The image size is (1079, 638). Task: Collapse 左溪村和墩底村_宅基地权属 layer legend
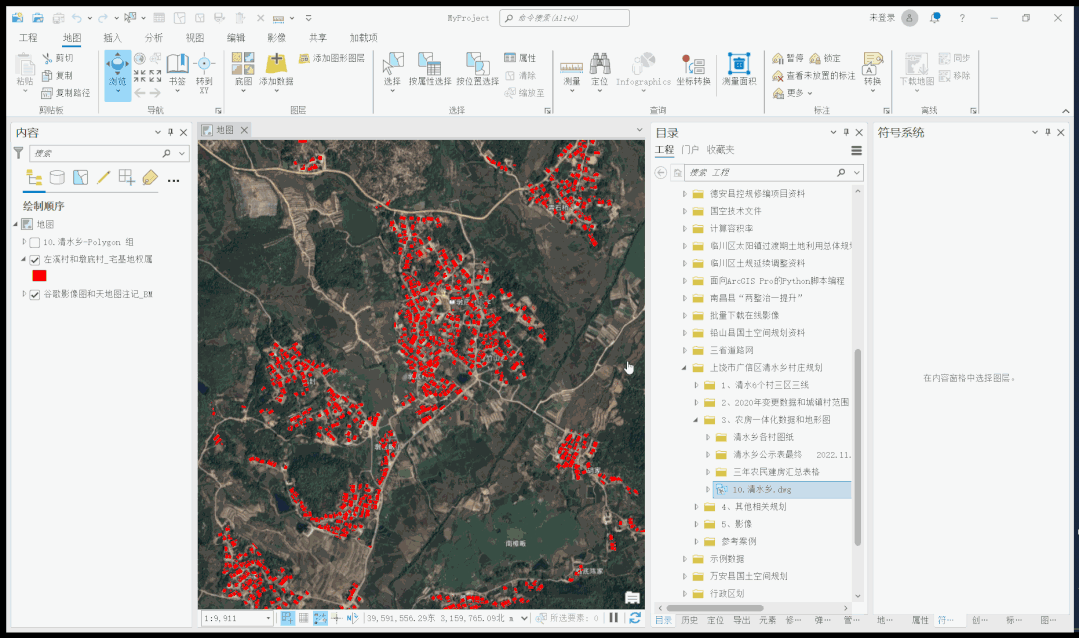[x=23, y=259]
